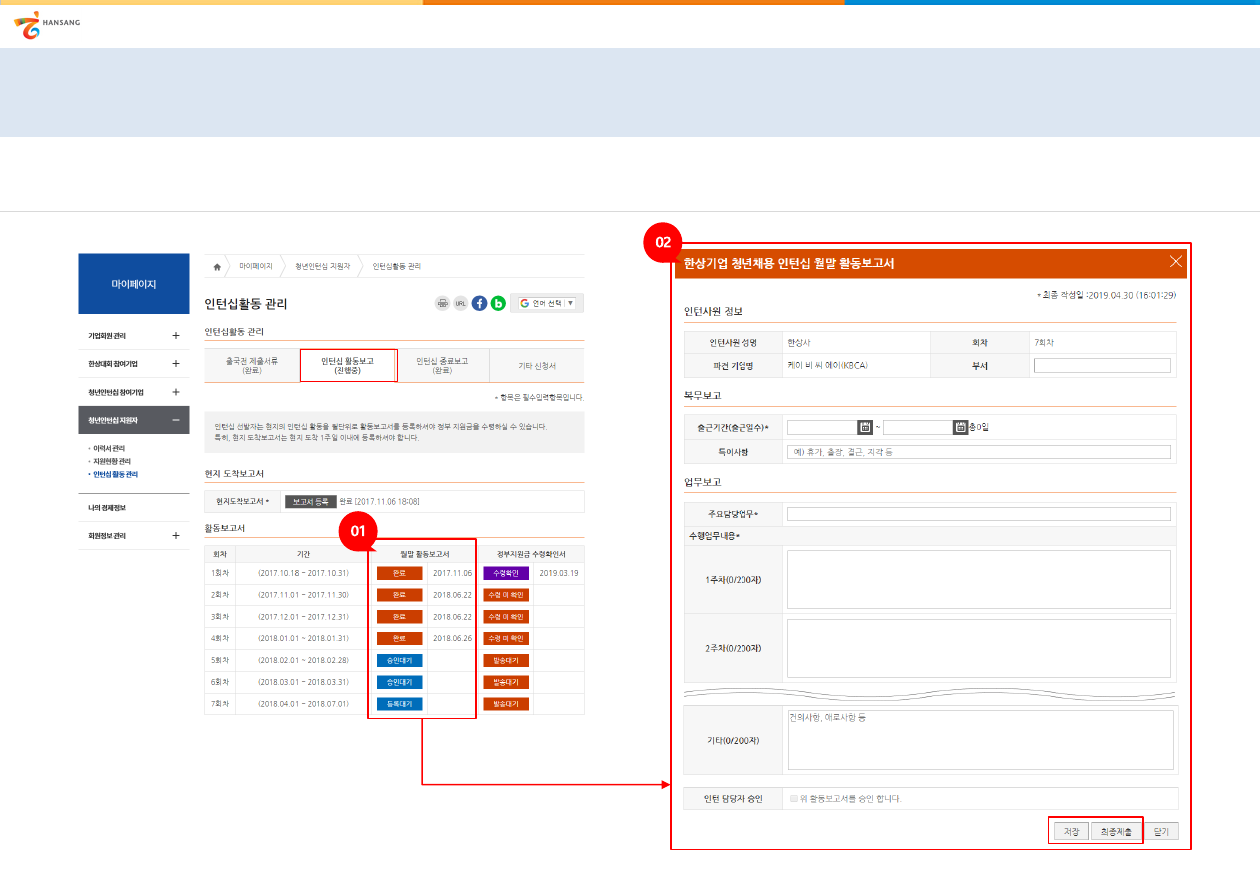1260x878 pixels.
Task: Open the attendance start date calendar icon
Action: [x=866, y=427]
